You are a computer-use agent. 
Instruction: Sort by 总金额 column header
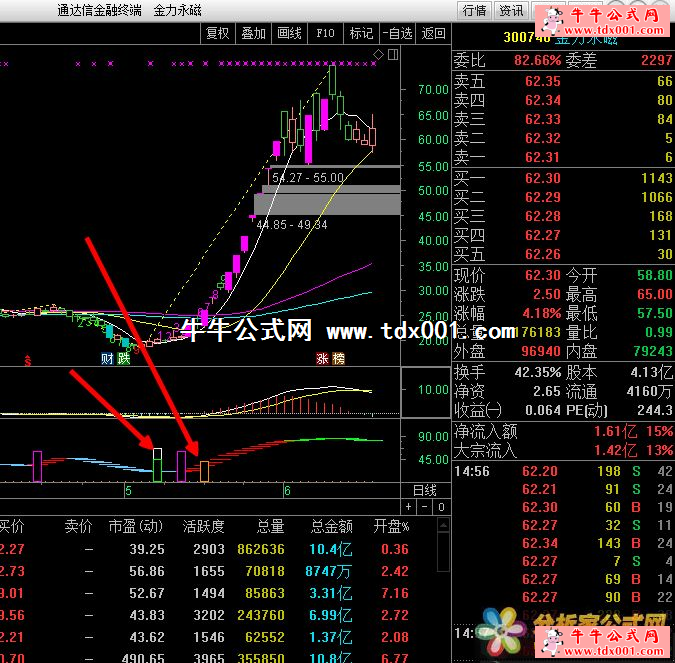point(331,526)
